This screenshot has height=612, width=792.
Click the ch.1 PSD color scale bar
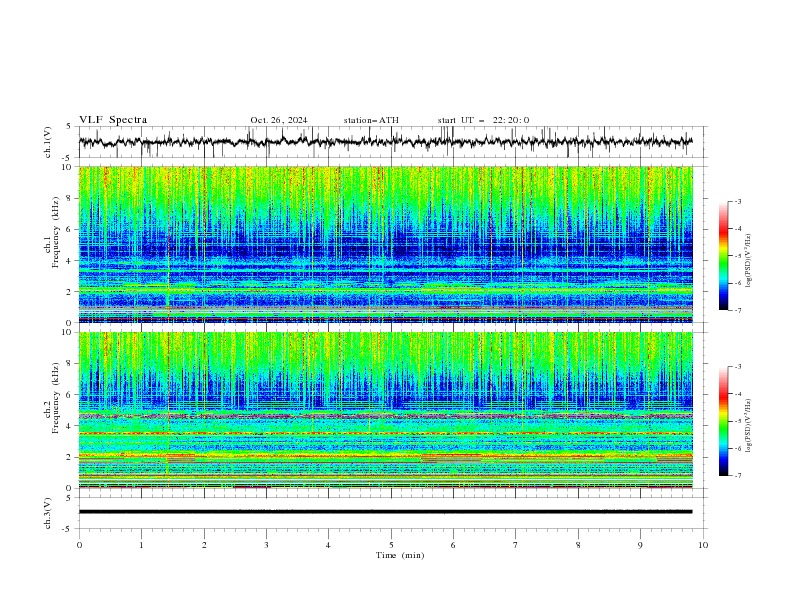point(723,256)
